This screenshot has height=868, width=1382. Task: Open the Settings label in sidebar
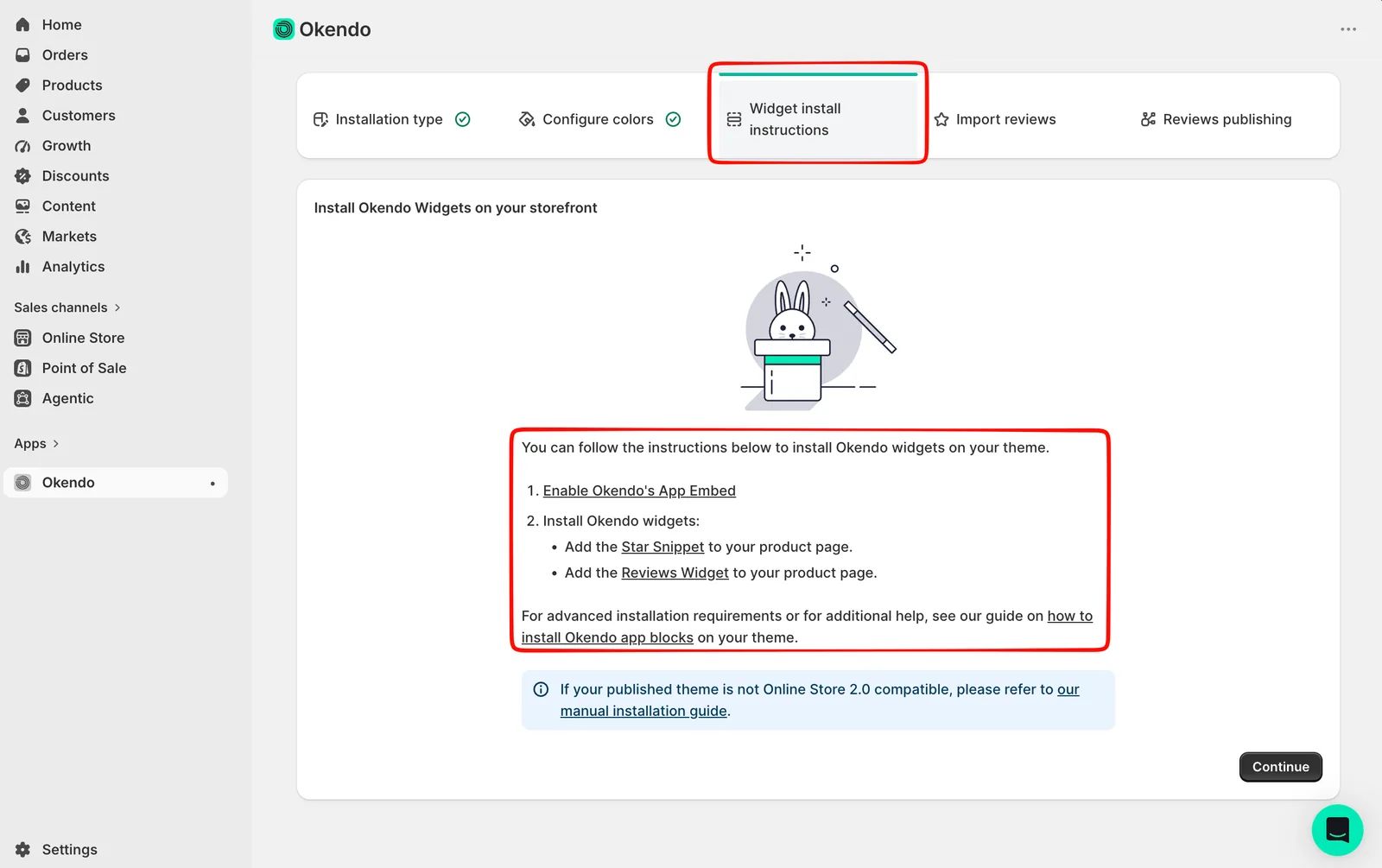pyautogui.click(x=70, y=850)
